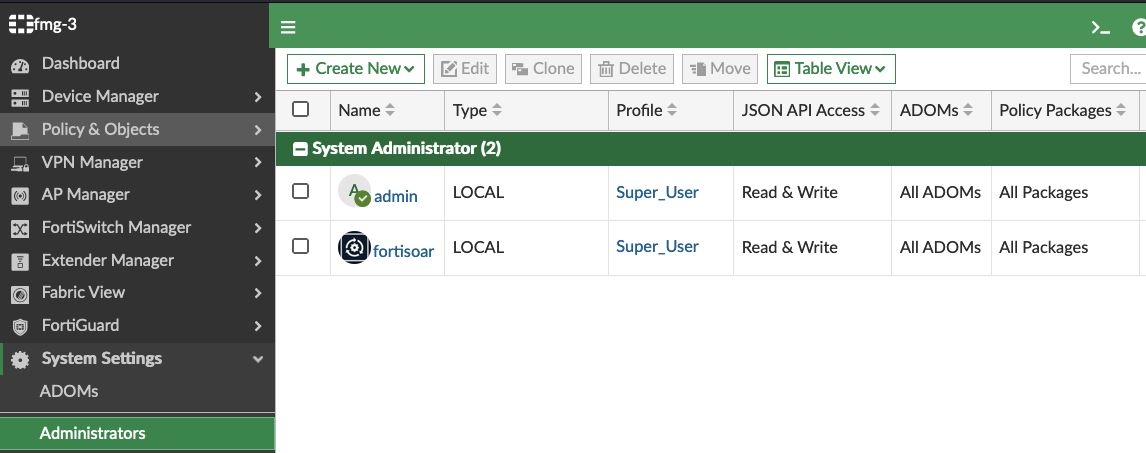
Task: Click the Clone button
Action: coord(543,69)
